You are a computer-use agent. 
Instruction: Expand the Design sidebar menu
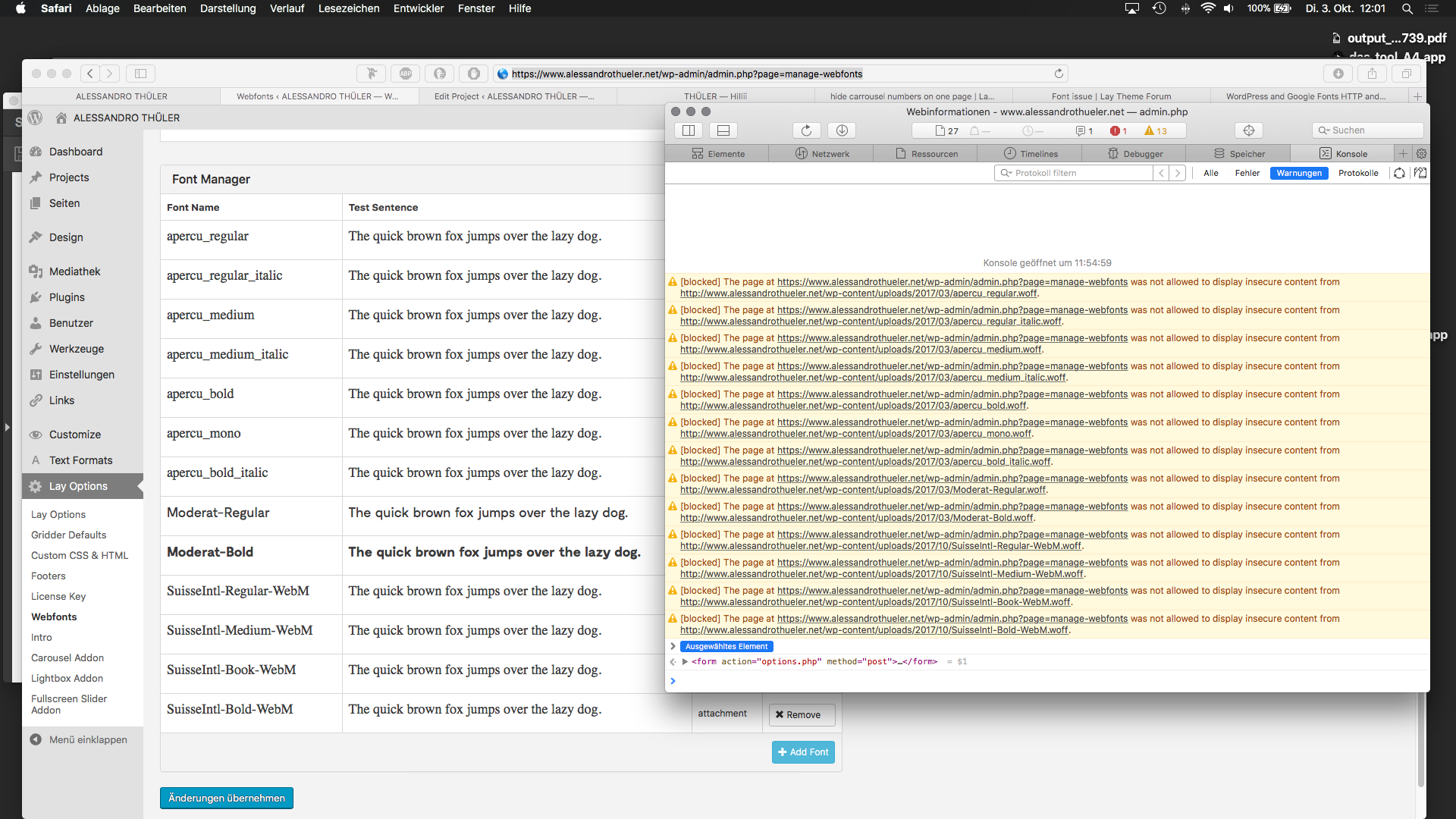66,237
